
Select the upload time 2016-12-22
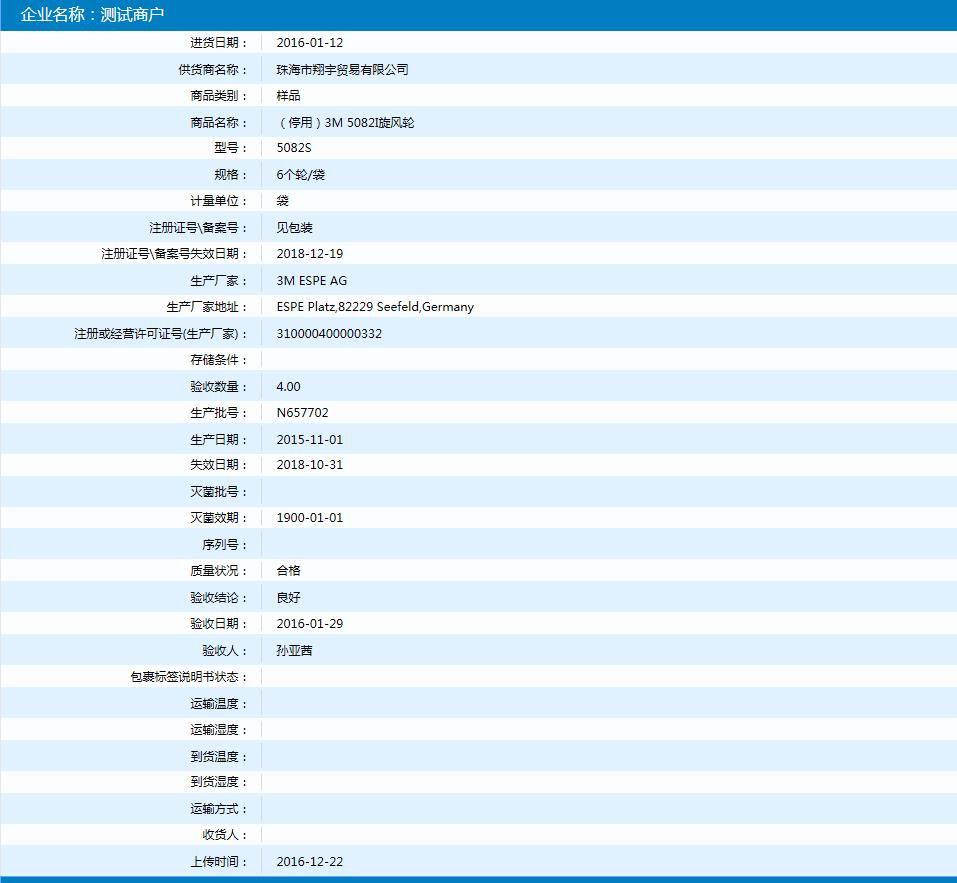(x=309, y=862)
